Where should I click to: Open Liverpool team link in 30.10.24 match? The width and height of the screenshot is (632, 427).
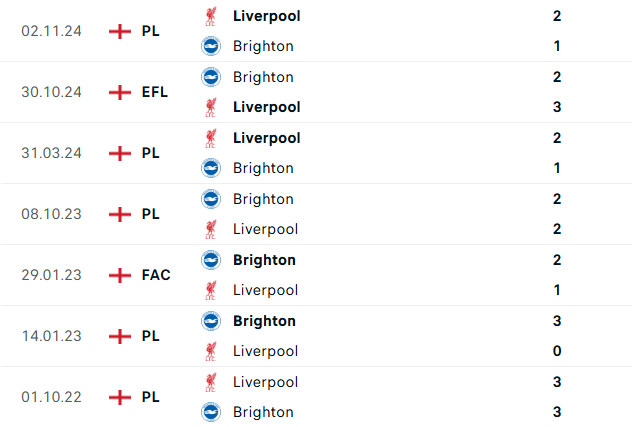266,107
